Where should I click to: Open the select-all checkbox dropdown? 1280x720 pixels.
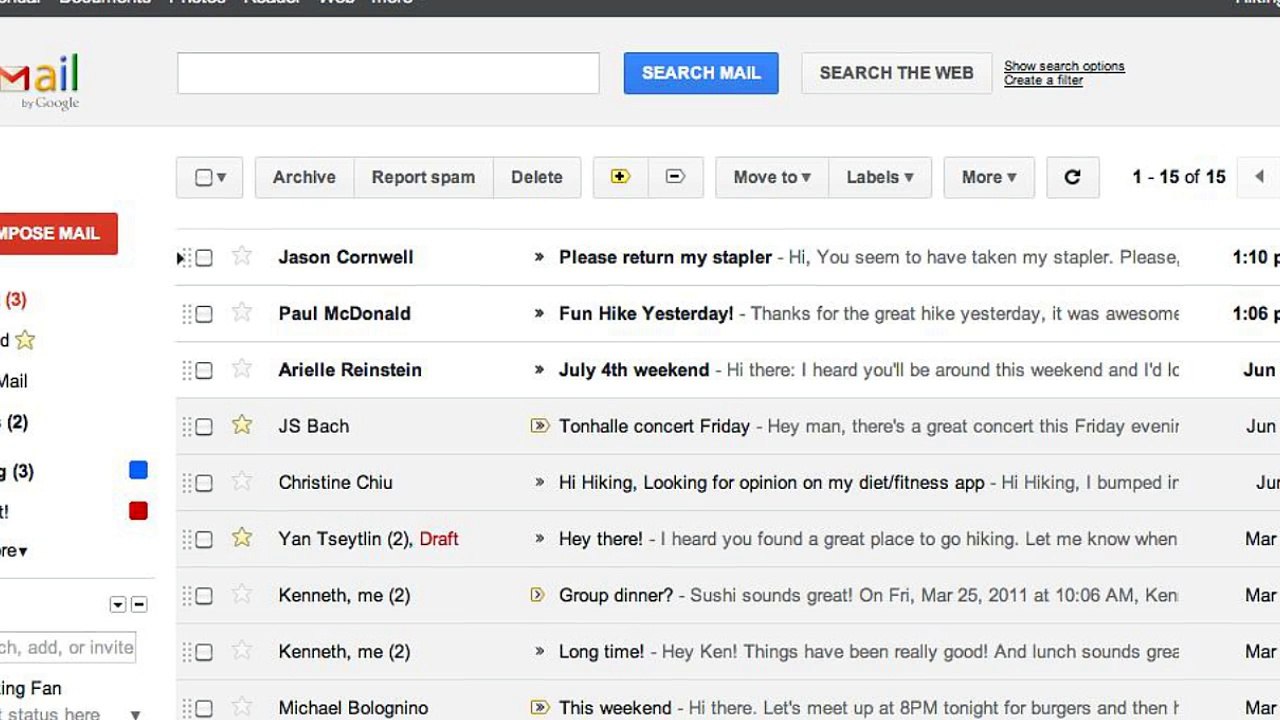(x=210, y=177)
